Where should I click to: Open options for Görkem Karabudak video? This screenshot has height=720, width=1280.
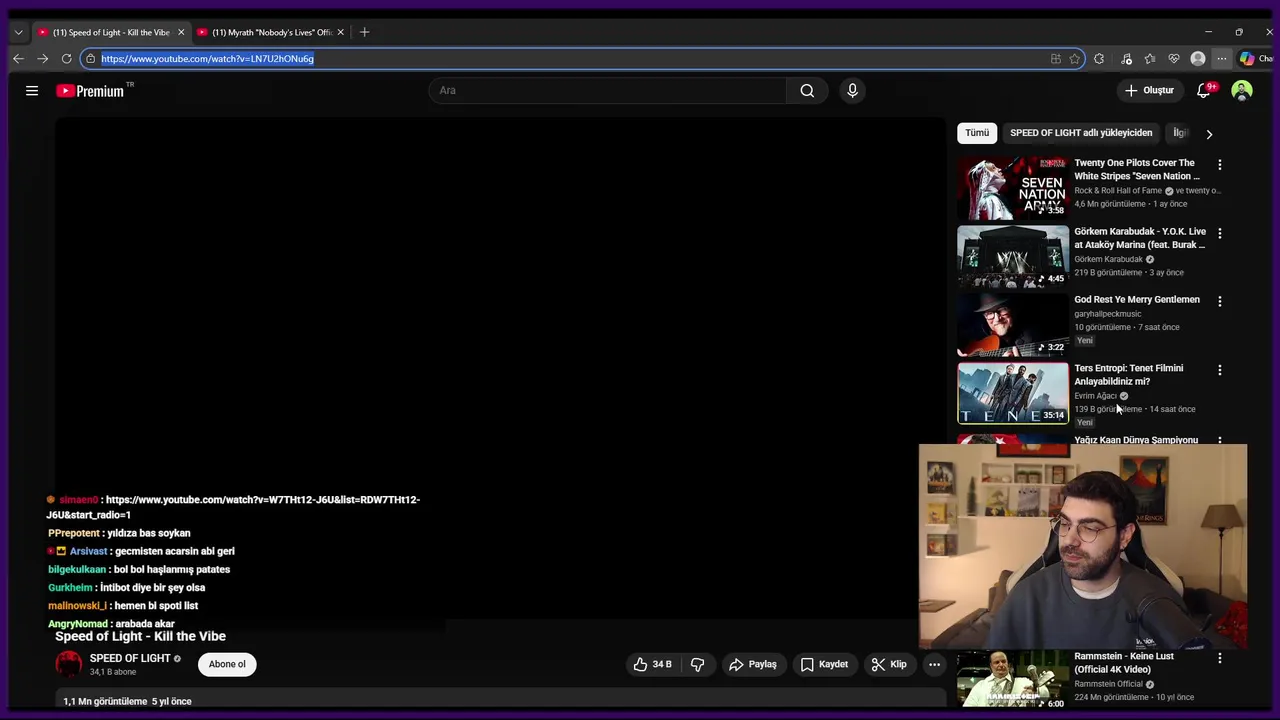pos(1219,233)
